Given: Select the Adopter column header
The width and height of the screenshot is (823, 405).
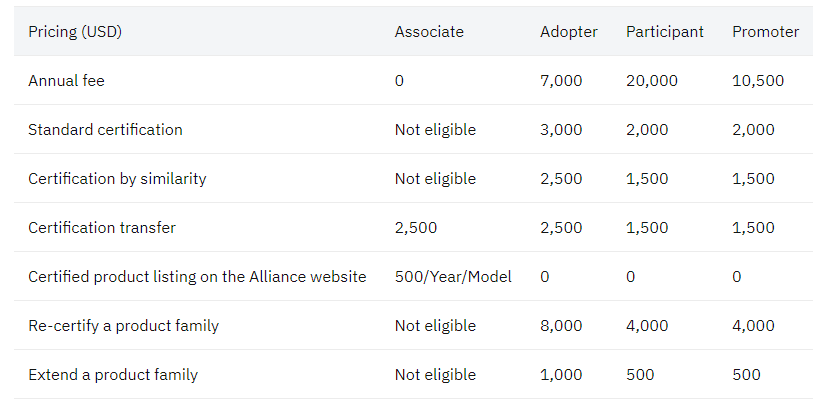Looking at the screenshot, I should 568,32.
